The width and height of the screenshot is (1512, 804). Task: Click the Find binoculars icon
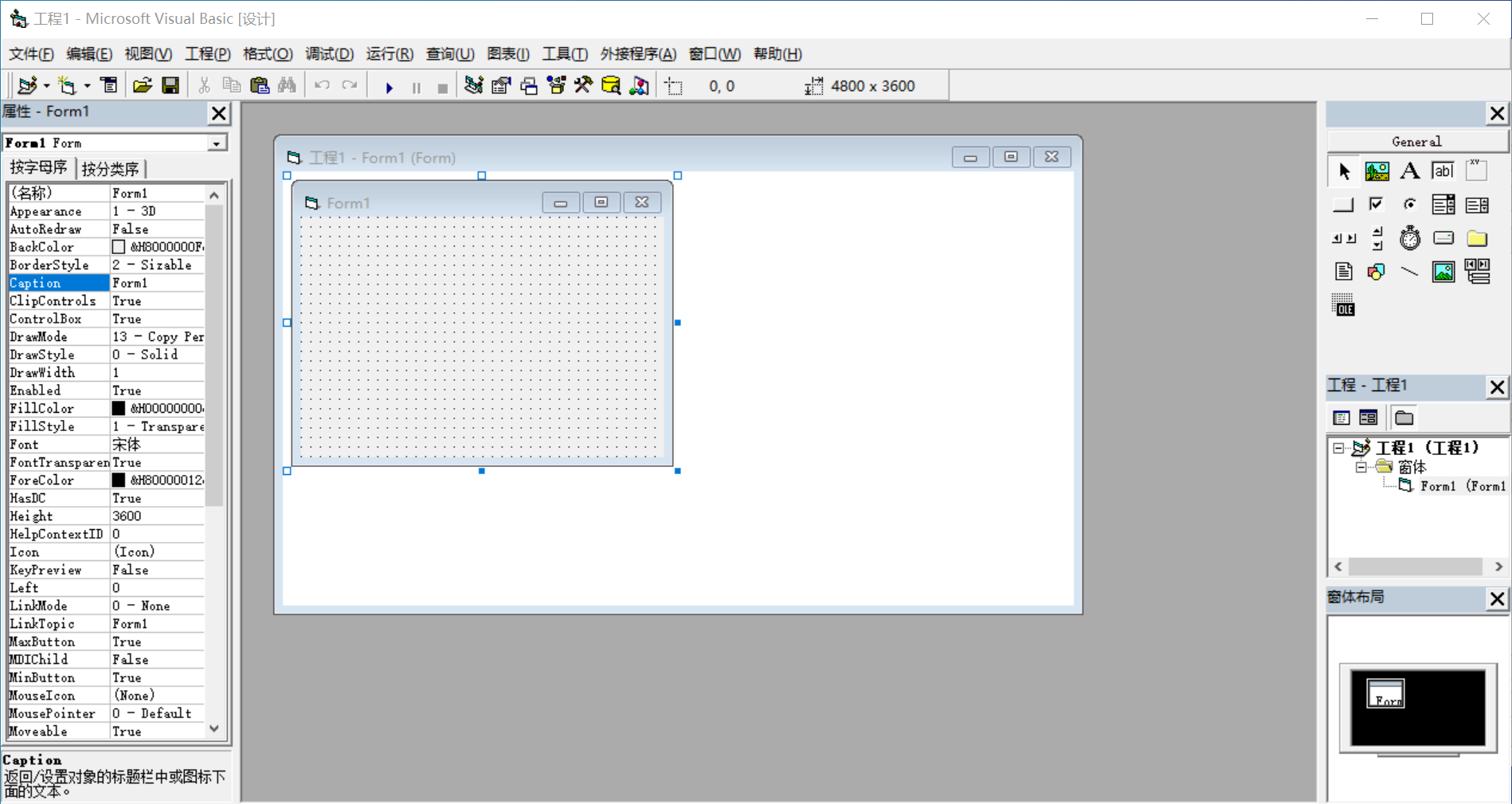tap(287, 85)
